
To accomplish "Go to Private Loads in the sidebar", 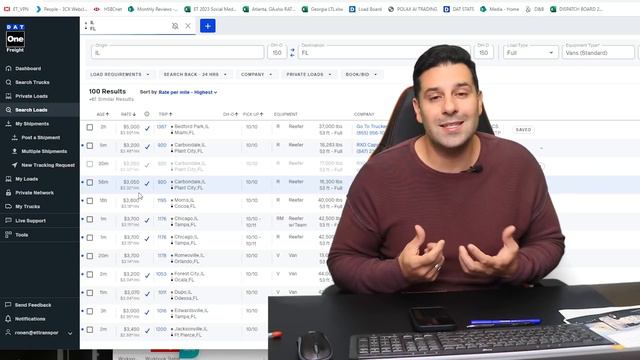I will [31, 96].
